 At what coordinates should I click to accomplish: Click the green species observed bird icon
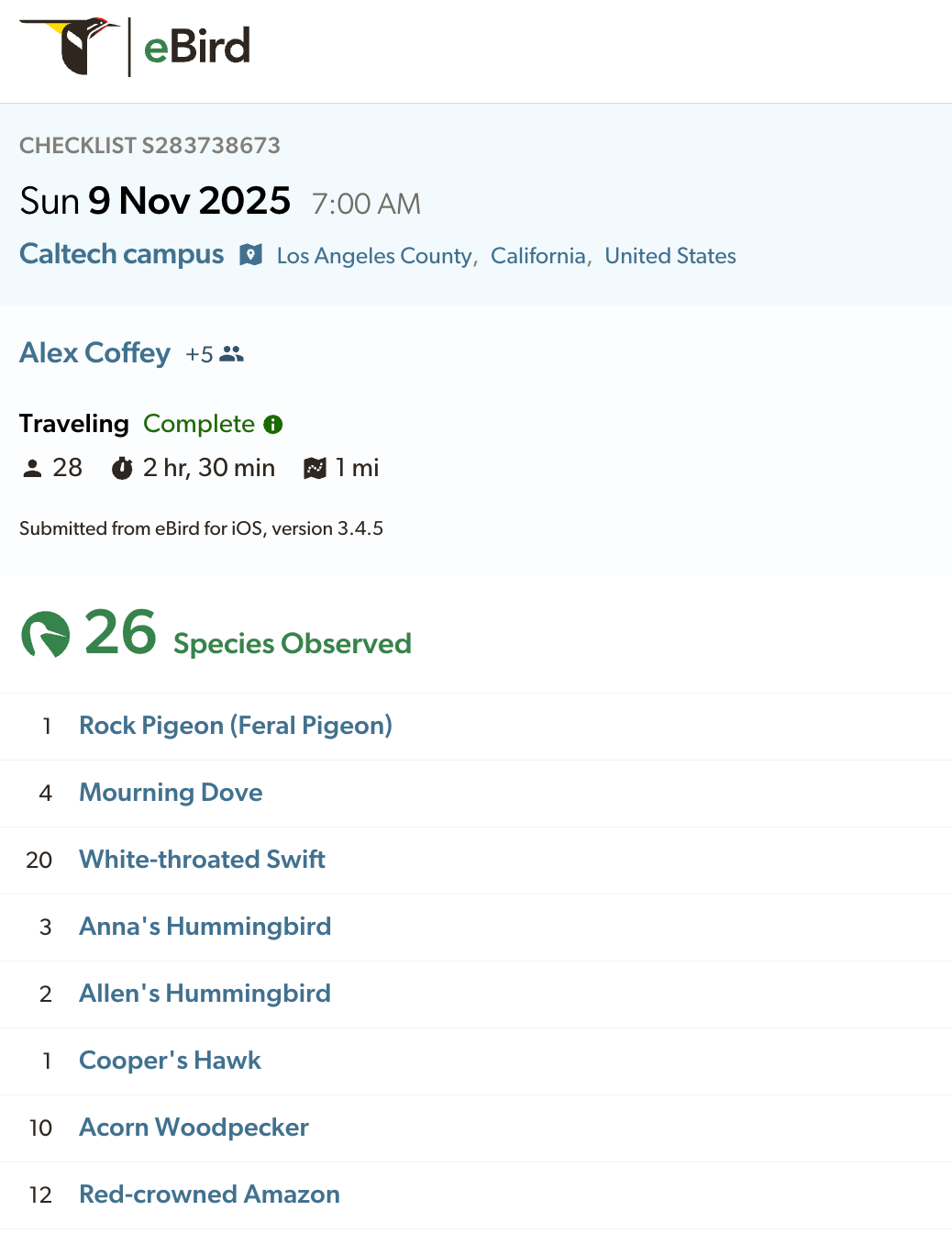[x=46, y=635]
